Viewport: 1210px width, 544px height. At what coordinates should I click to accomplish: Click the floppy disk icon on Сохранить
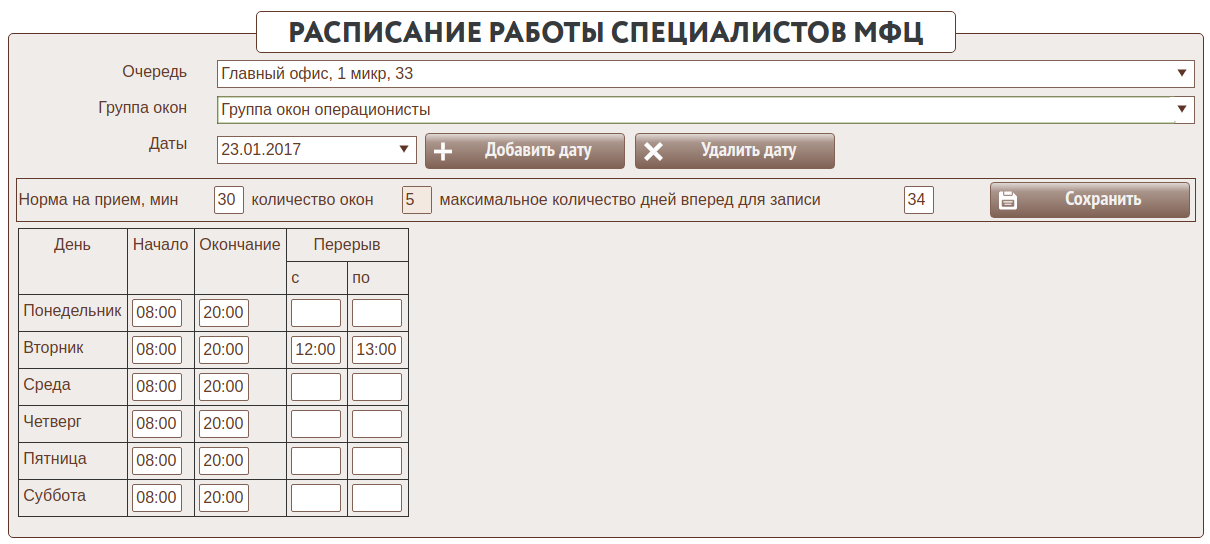pyautogui.click(x=1008, y=200)
